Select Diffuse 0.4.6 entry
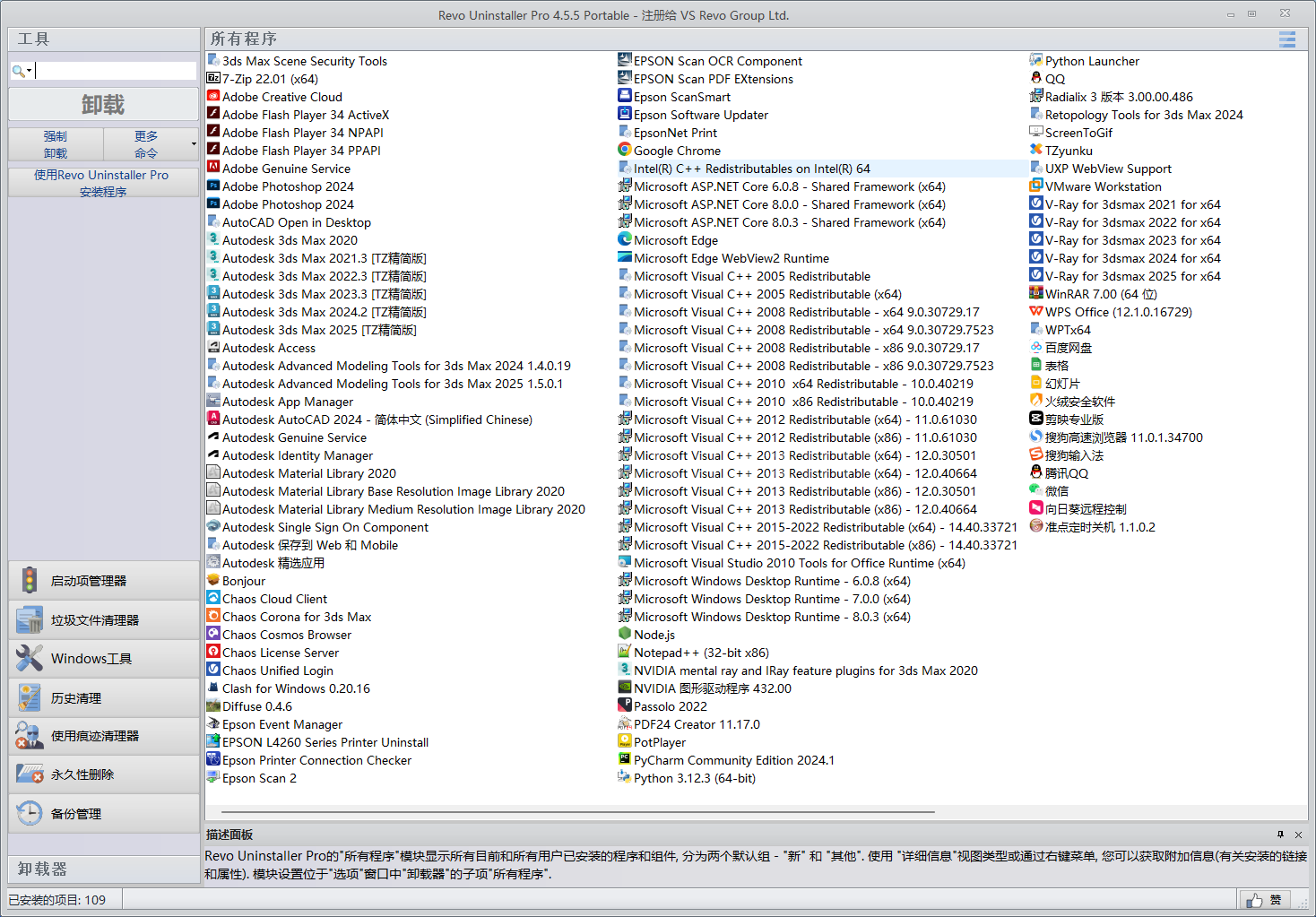Image resolution: width=1316 pixels, height=917 pixels. click(x=250, y=706)
